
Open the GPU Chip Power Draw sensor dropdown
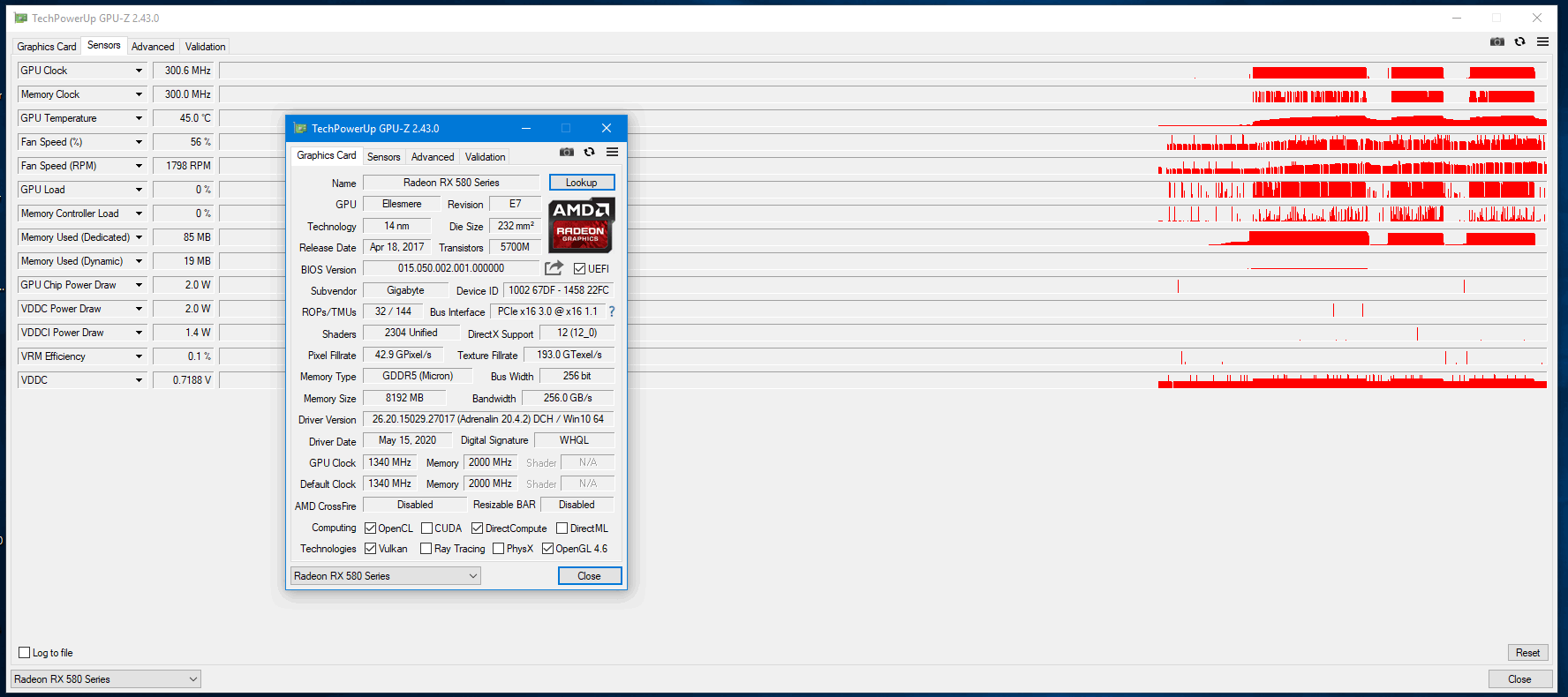(x=139, y=285)
